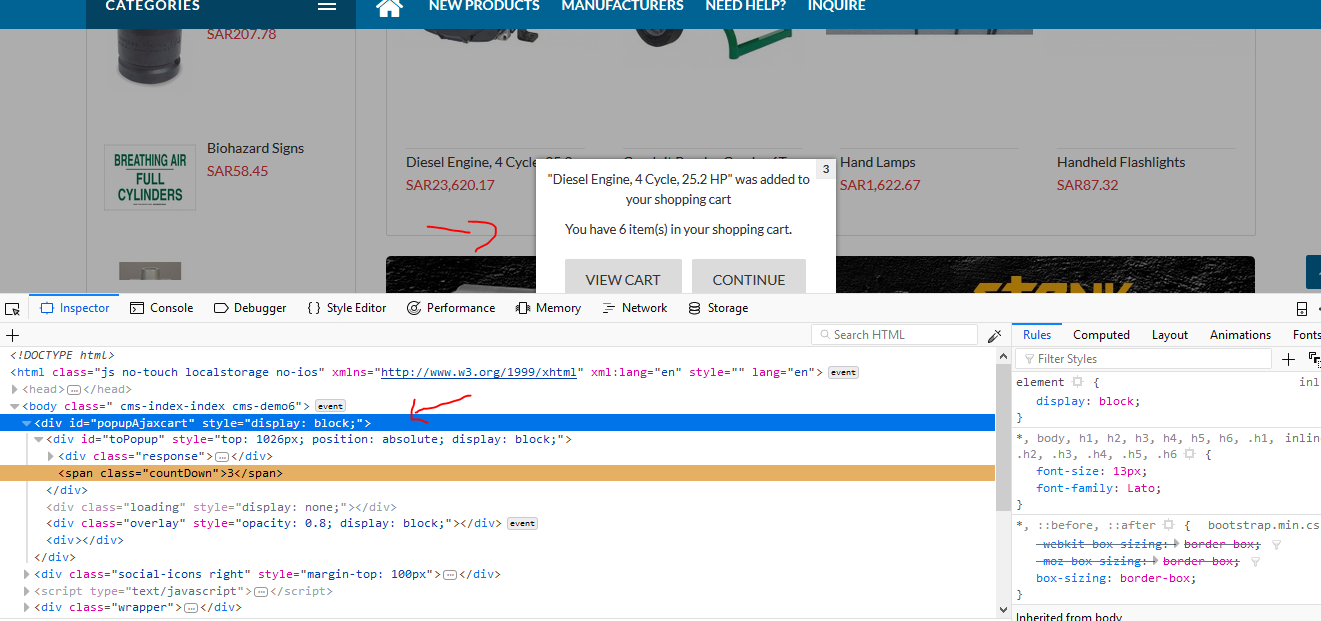The width and height of the screenshot is (1321, 621).
Task: Open the Style Editor tab
Action: 346,308
